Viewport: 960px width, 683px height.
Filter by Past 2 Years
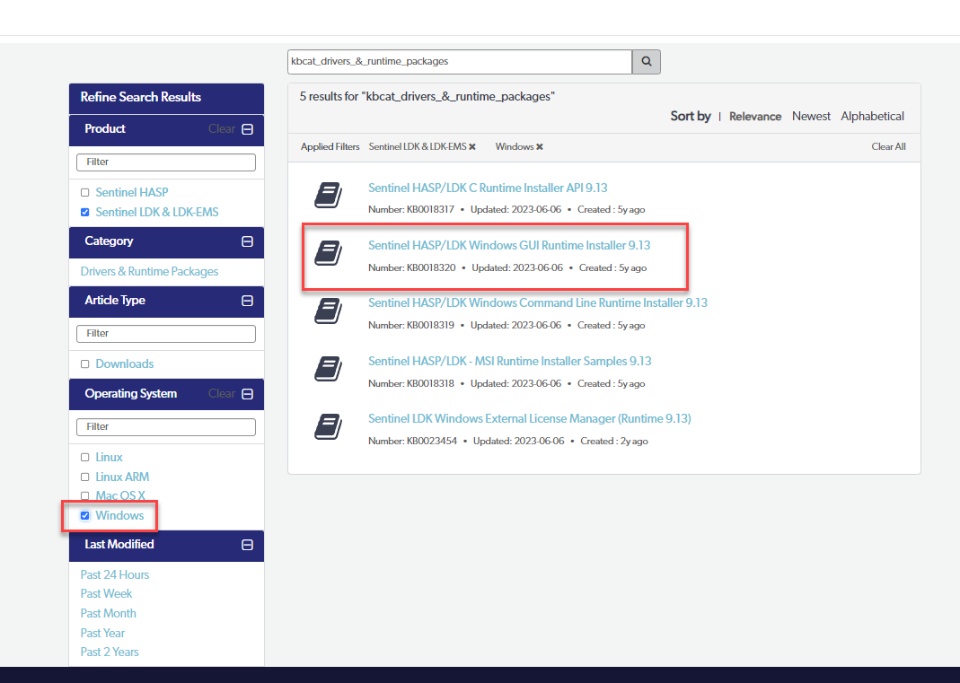tap(109, 652)
